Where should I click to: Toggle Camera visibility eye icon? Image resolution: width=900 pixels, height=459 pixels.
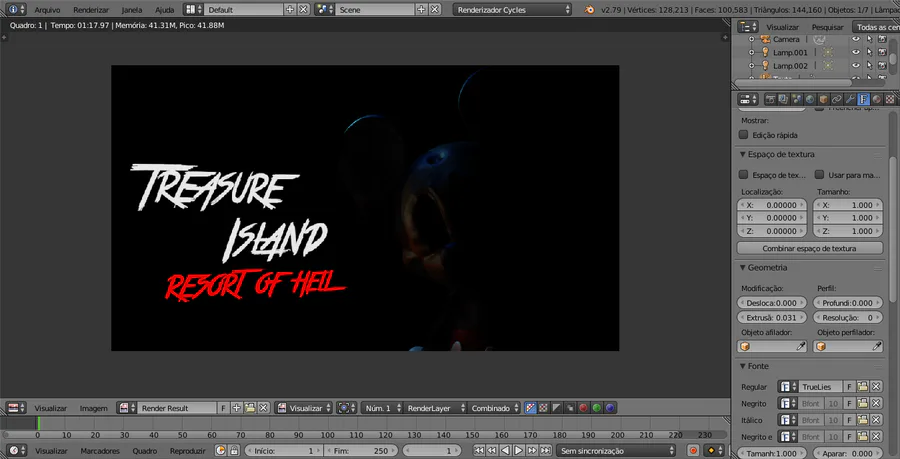click(x=856, y=39)
